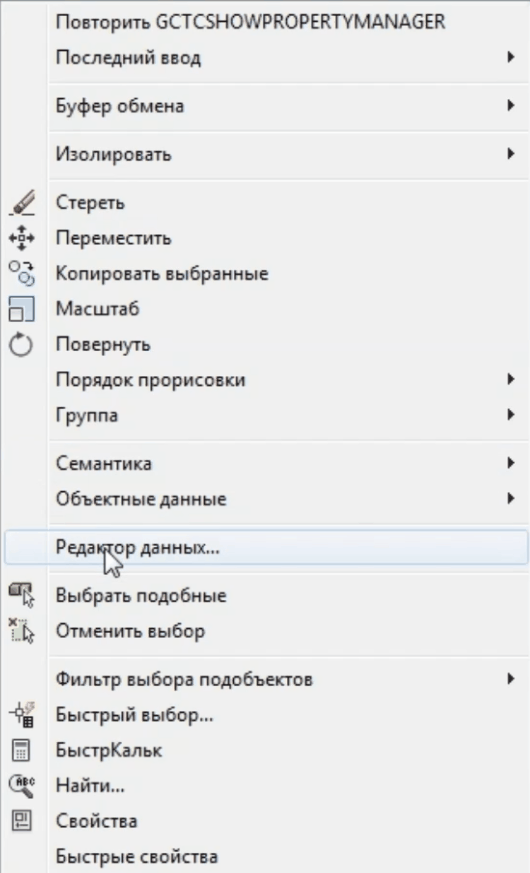Click the properties icon beside Свойства
The width and height of the screenshot is (530, 873).
click(x=22, y=821)
